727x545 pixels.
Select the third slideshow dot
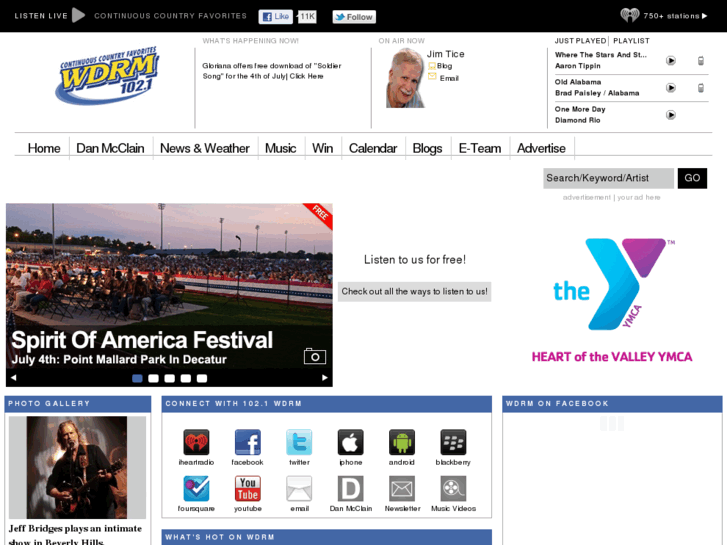click(x=170, y=378)
